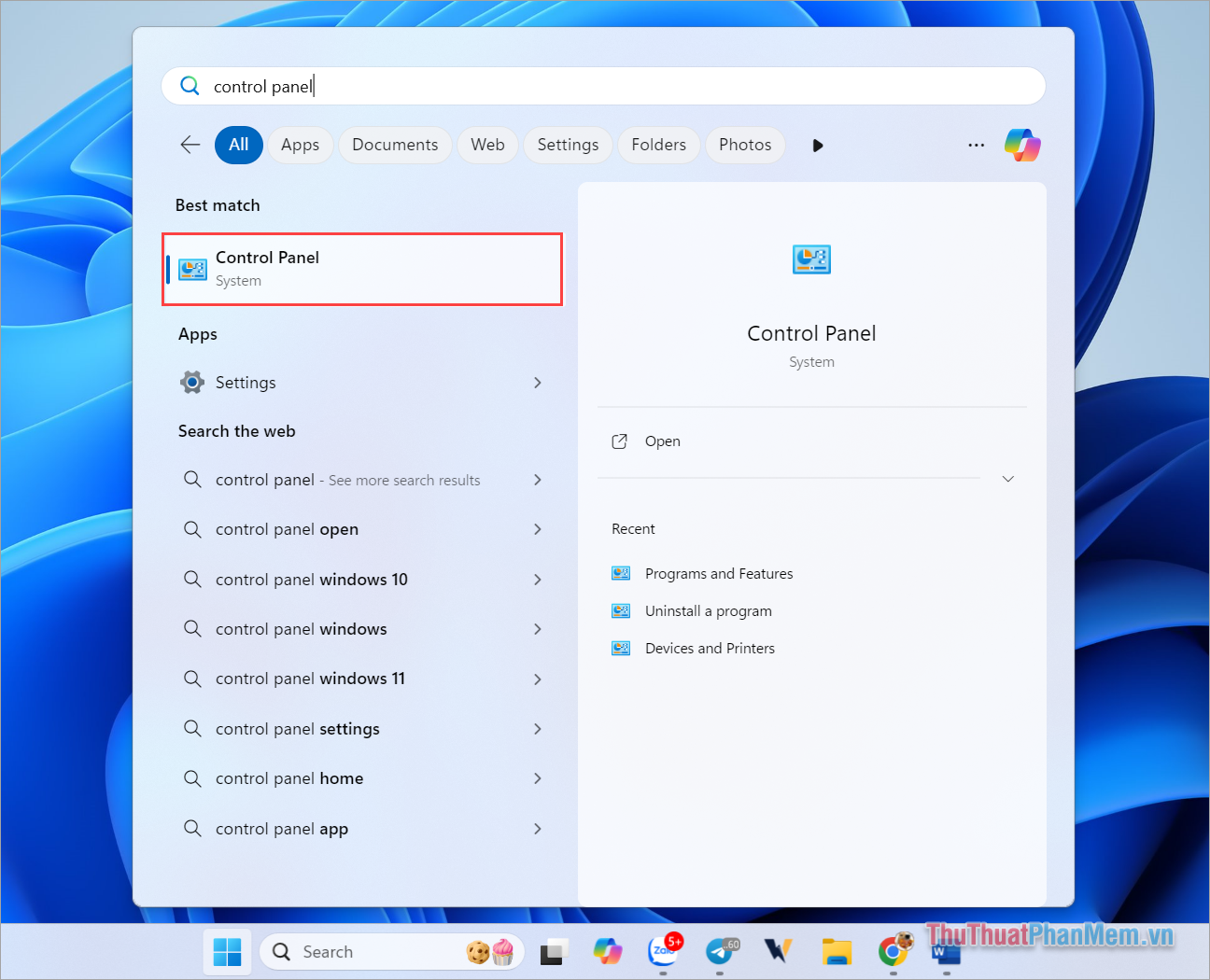This screenshot has height=980, width=1210.
Task: Expand more actions for Control Panel preview
Action: pyautogui.click(x=1007, y=478)
